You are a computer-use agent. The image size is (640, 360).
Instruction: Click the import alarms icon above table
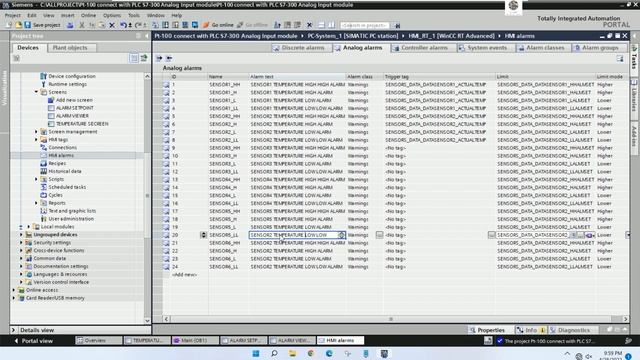coord(169,58)
